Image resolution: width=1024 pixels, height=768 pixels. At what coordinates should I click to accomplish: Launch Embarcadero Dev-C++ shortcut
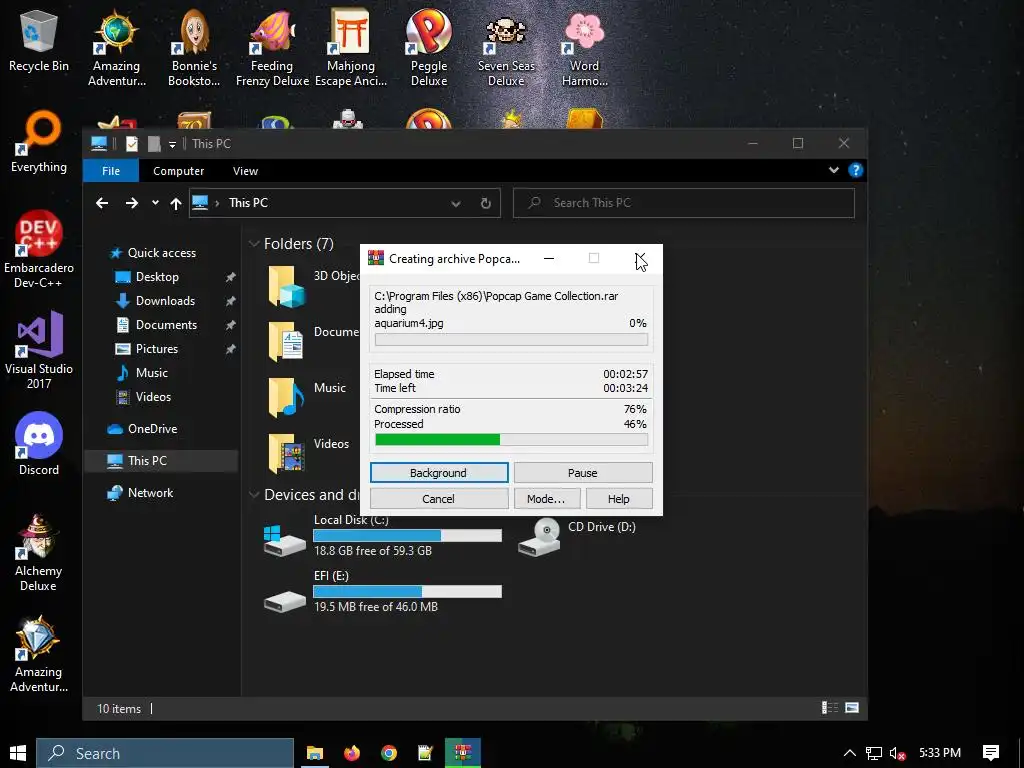39,249
